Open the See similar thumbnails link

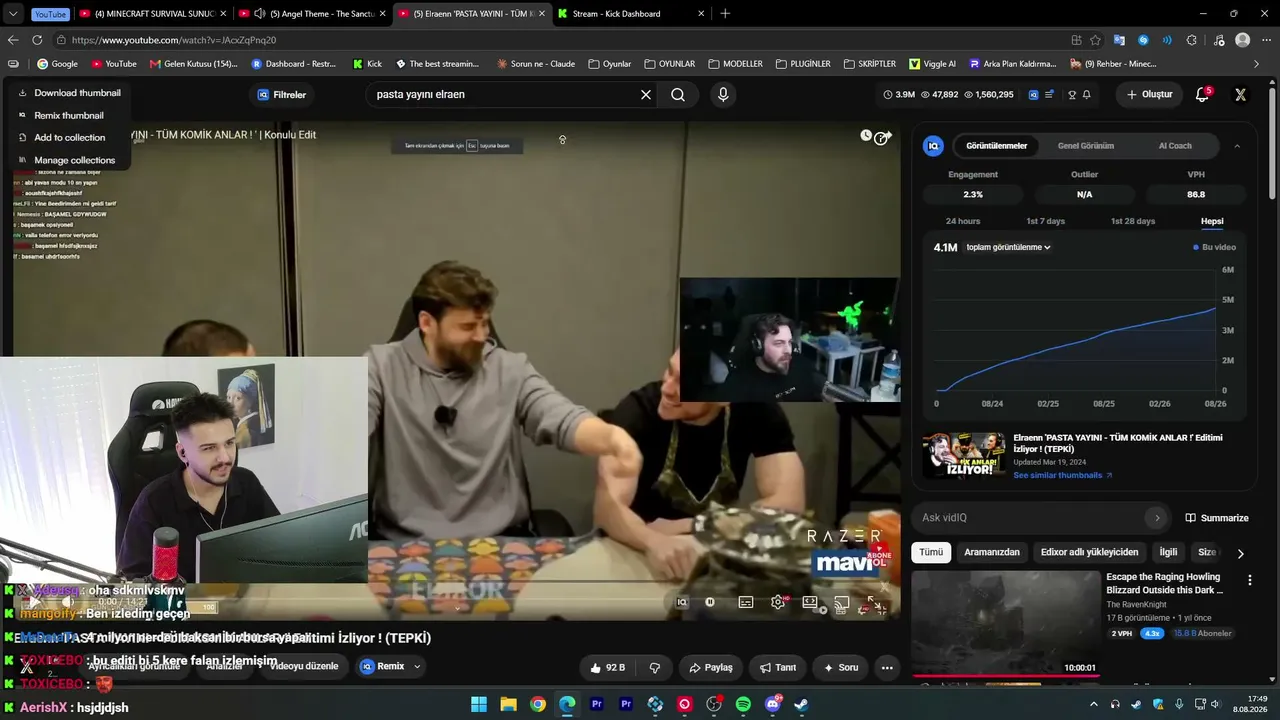pos(1063,475)
